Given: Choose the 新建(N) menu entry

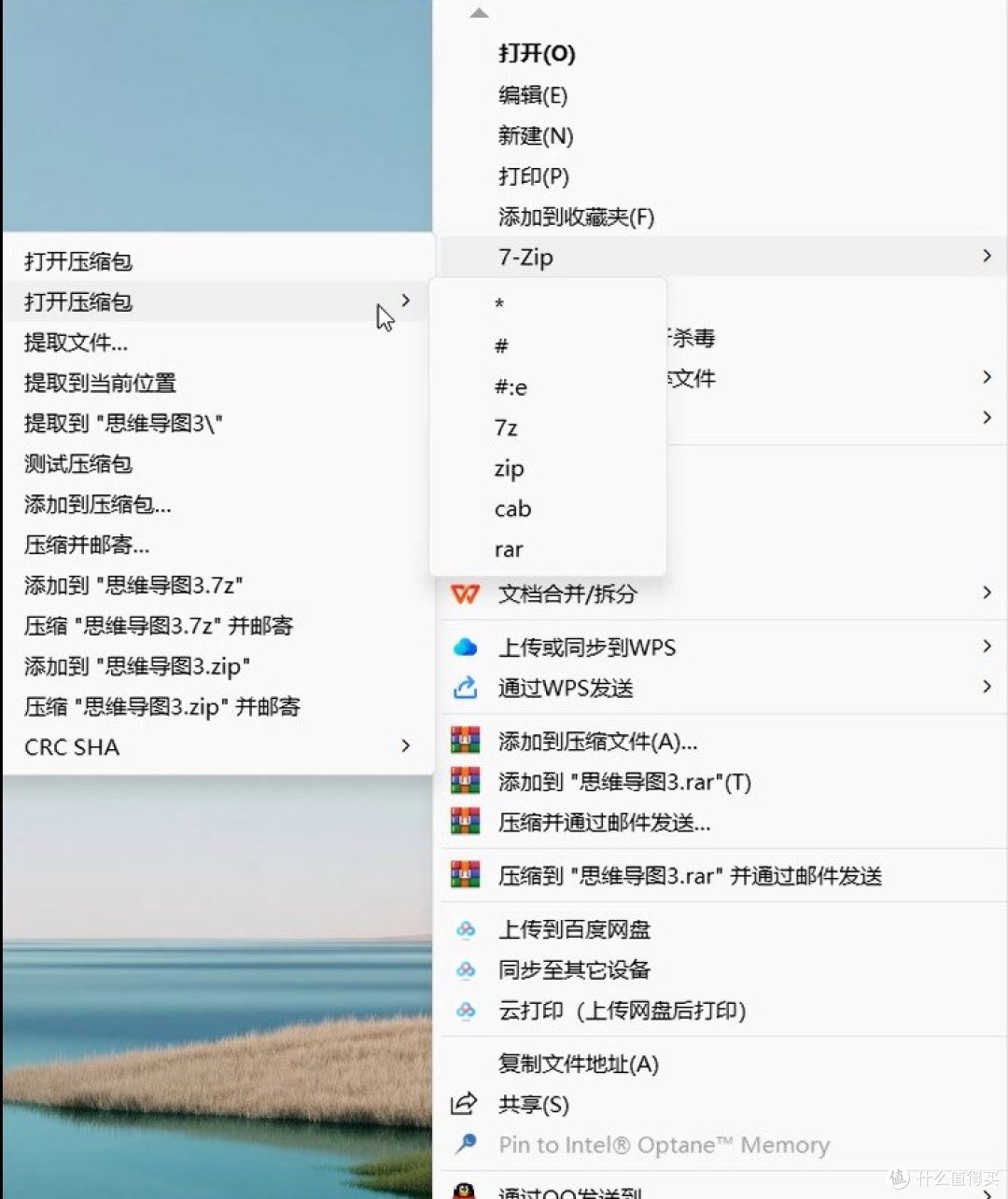Looking at the screenshot, I should click(535, 136).
